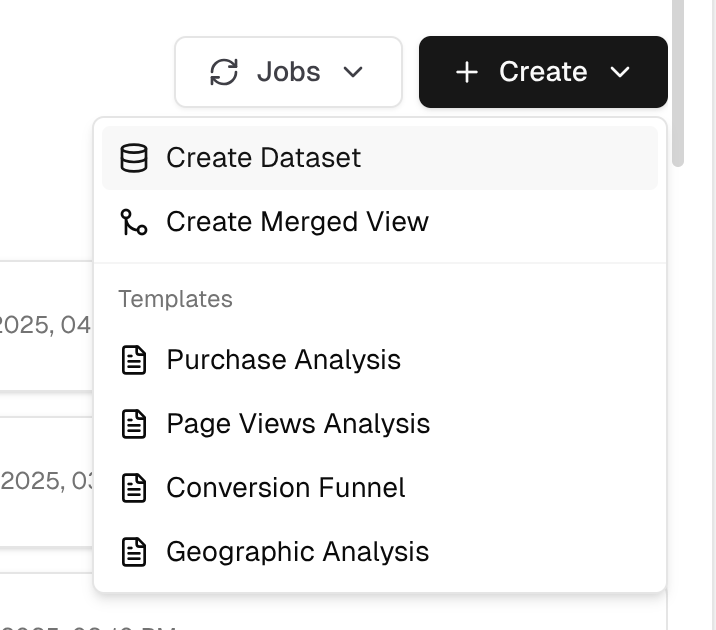Choose Create Dataset from the menu

click(263, 158)
